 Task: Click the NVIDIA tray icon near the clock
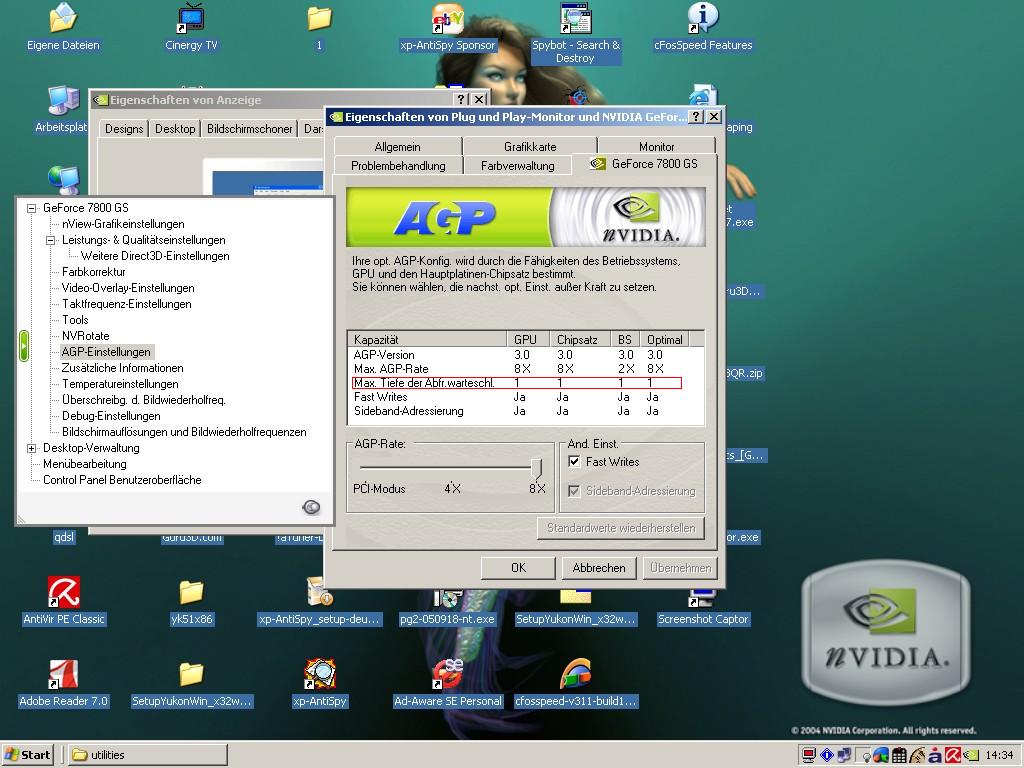pos(970,756)
